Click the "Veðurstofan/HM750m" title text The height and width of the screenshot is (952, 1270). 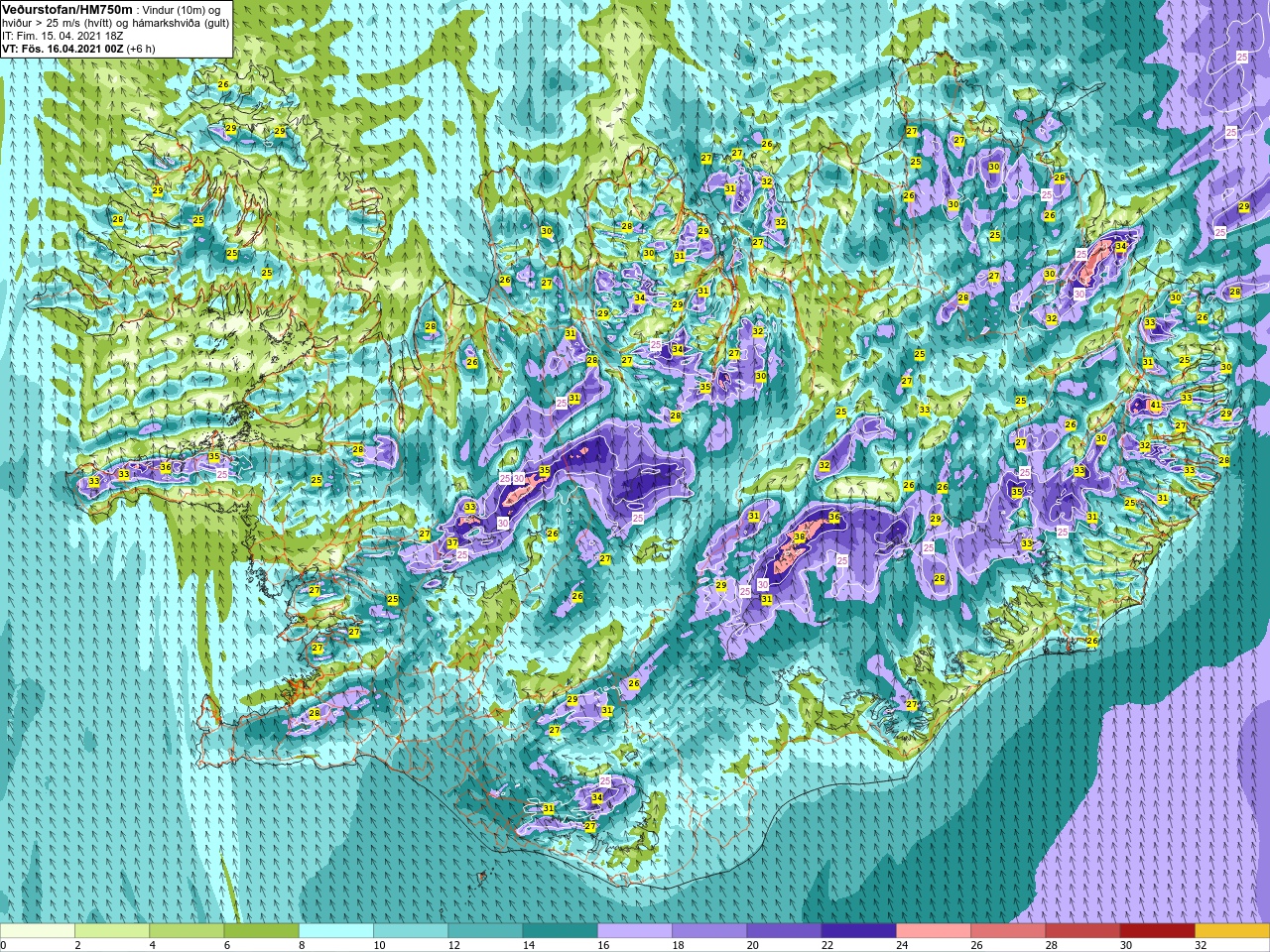pos(67,8)
